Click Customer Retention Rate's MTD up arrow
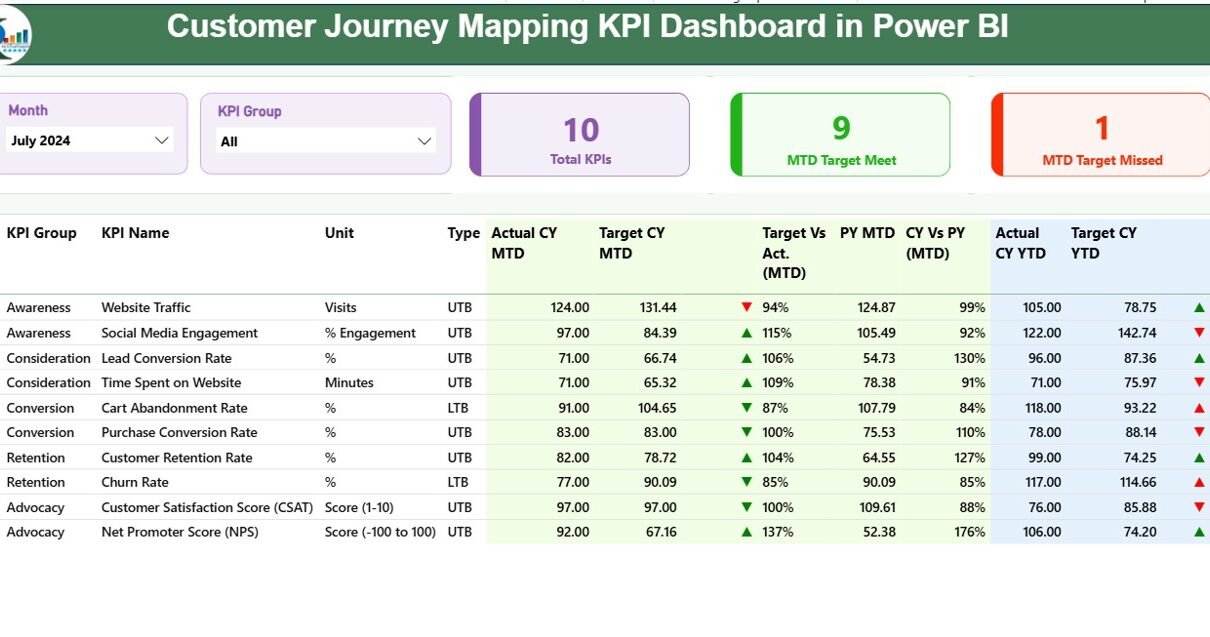This screenshot has width=1210, height=637. (x=746, y=458)
